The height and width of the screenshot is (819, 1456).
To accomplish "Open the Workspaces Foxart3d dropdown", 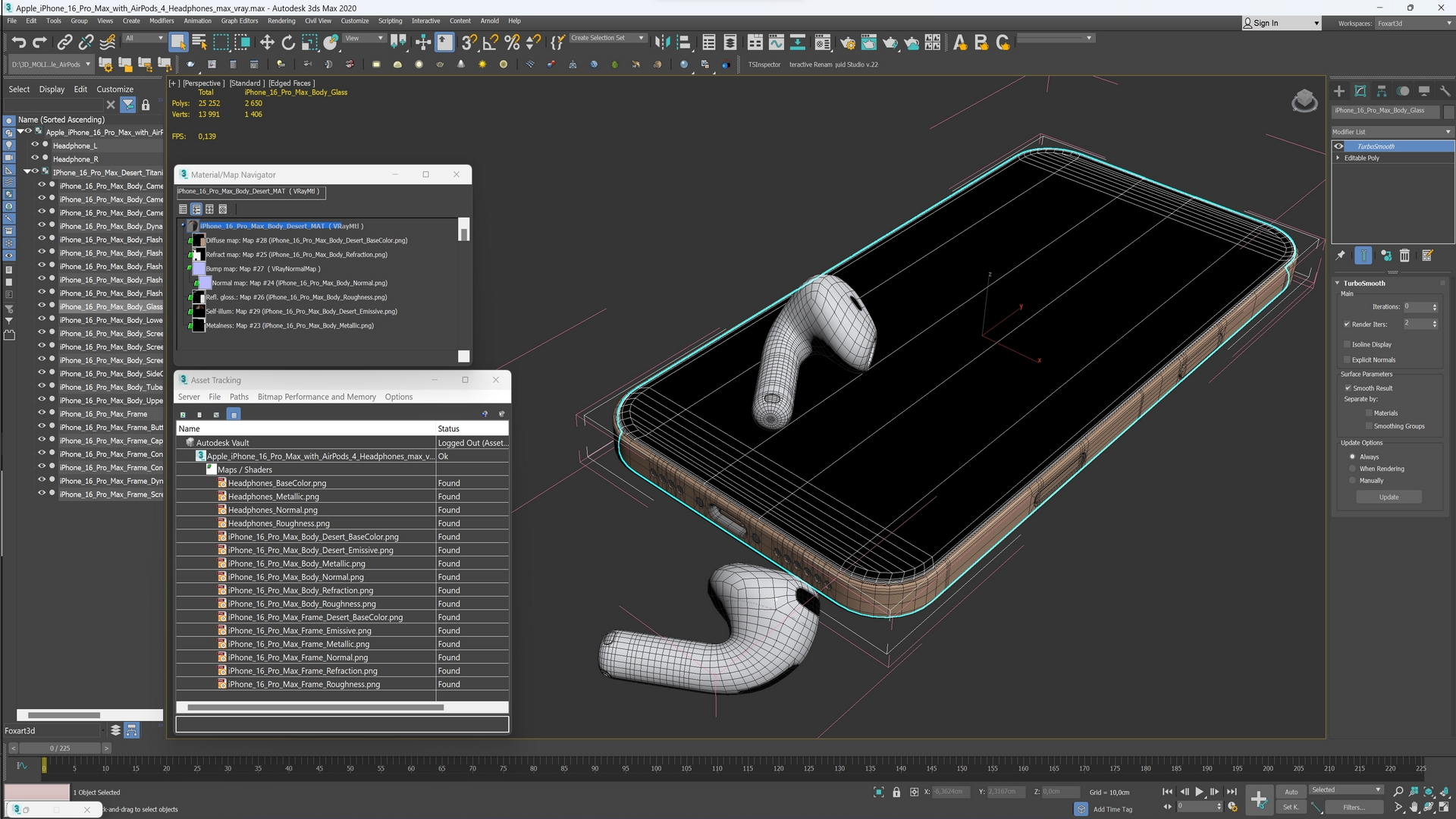I will pos(1414,24).
